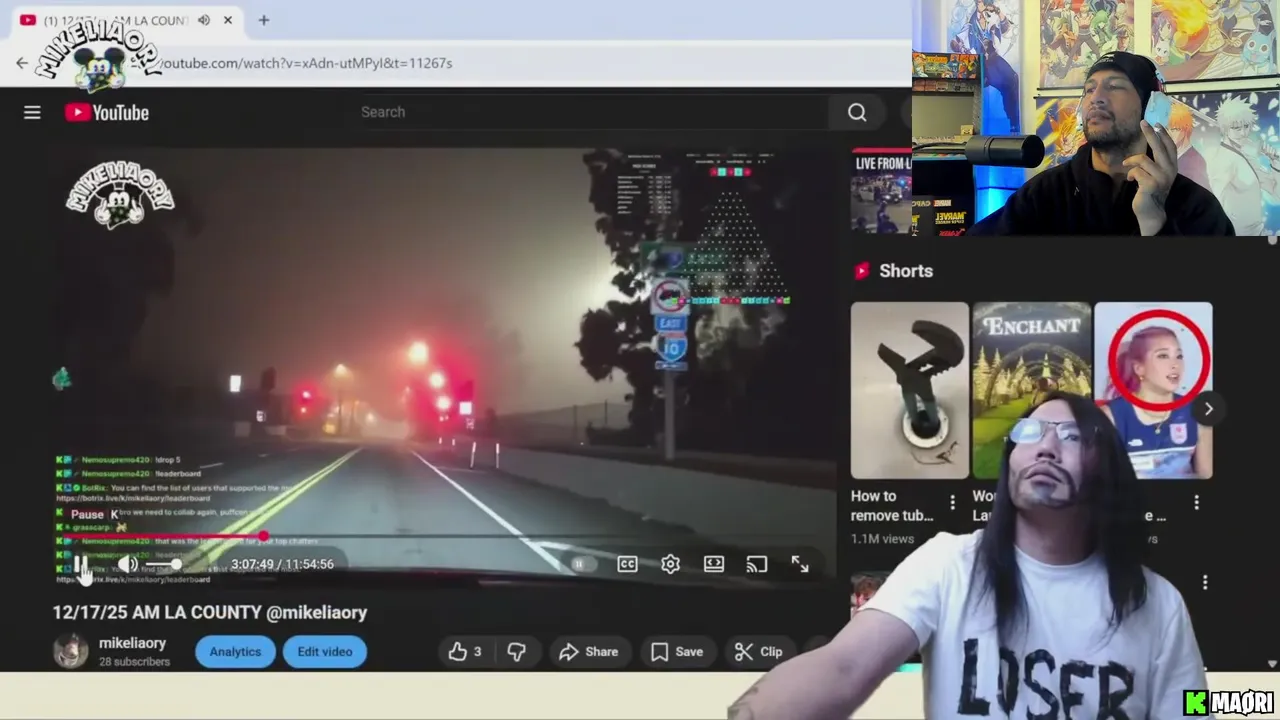
Task: Open options menu for the rightmost Short
Action: pos(1196,503)
